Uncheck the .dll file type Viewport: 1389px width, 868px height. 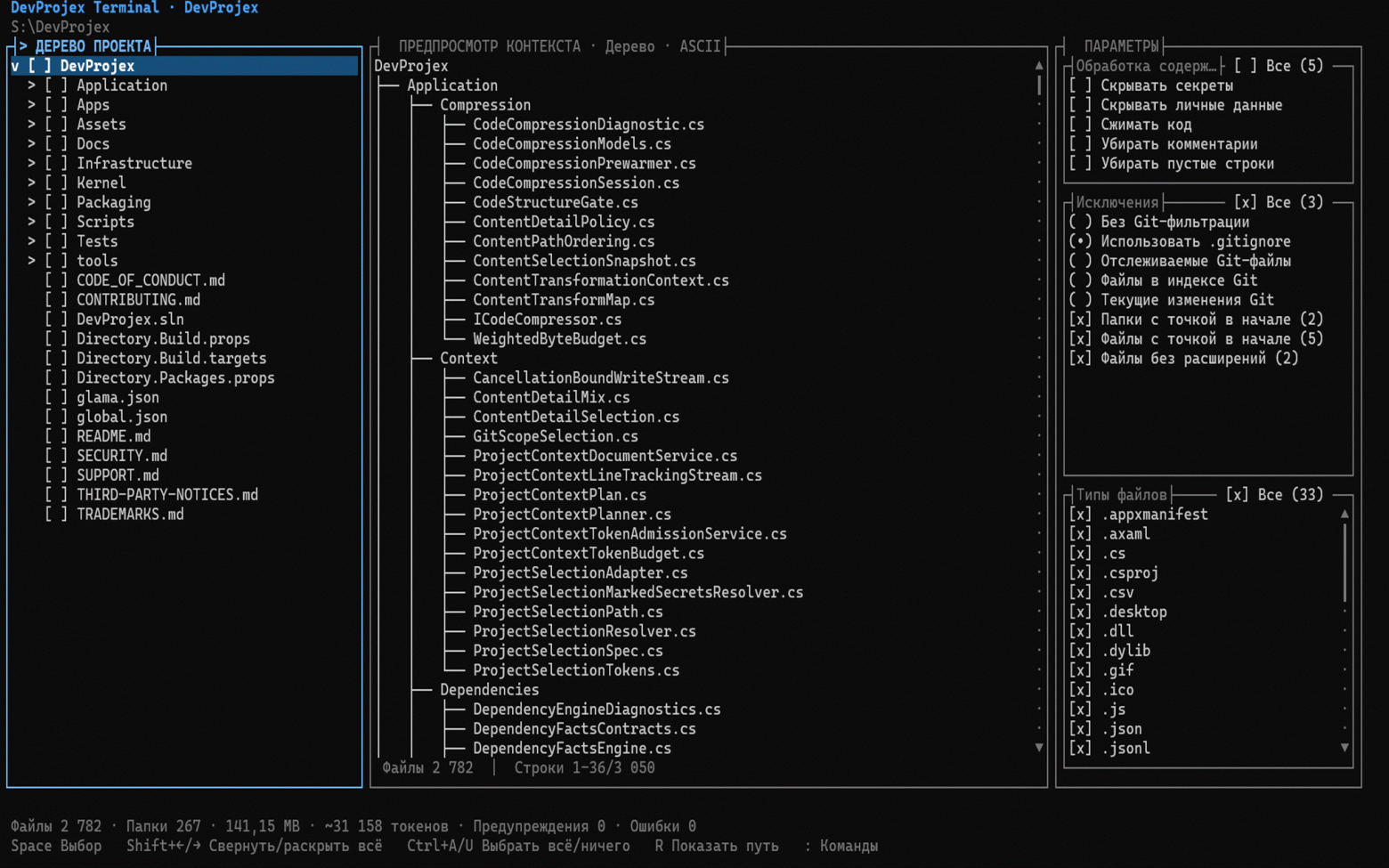(x=1080, y=631)
